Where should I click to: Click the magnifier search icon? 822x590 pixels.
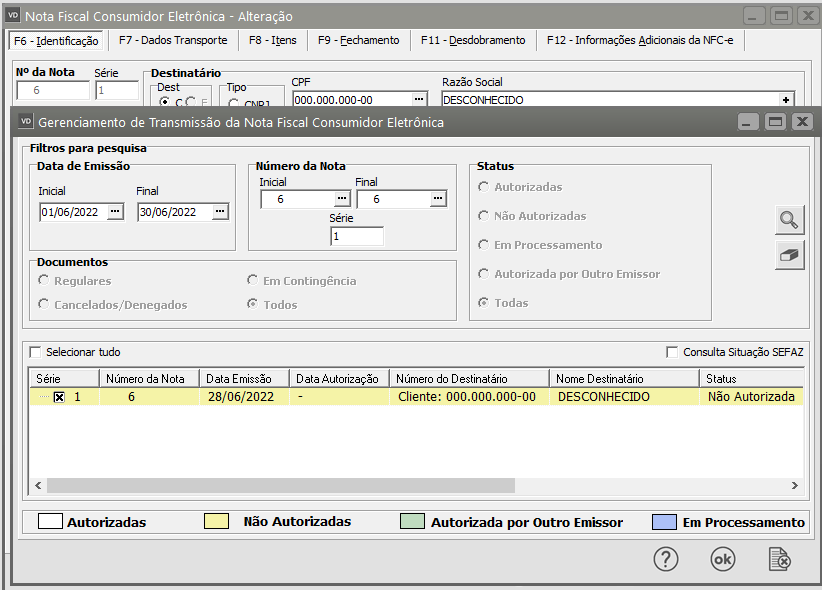point(790,220)
